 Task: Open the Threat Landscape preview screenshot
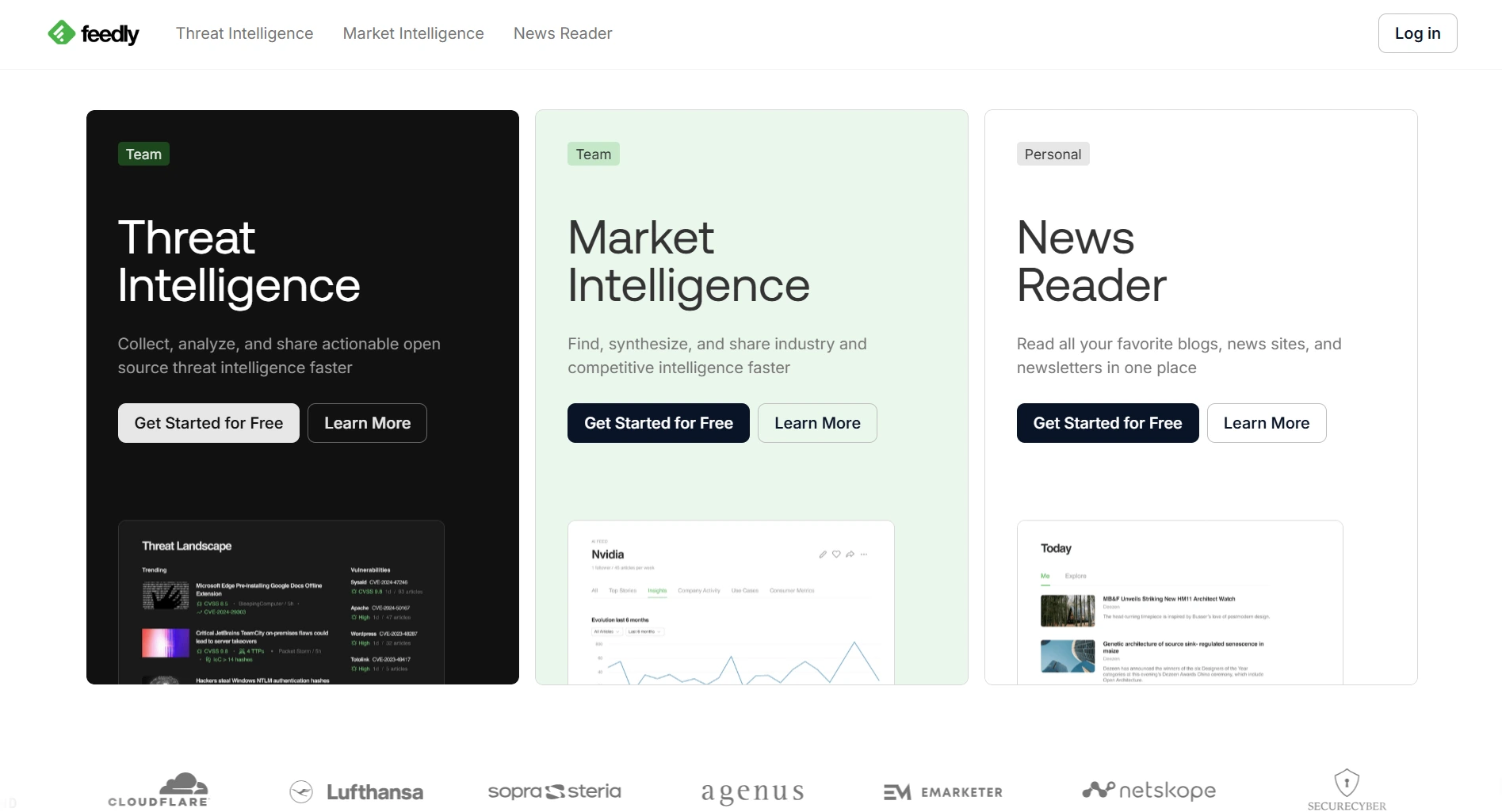coord(281,602)
